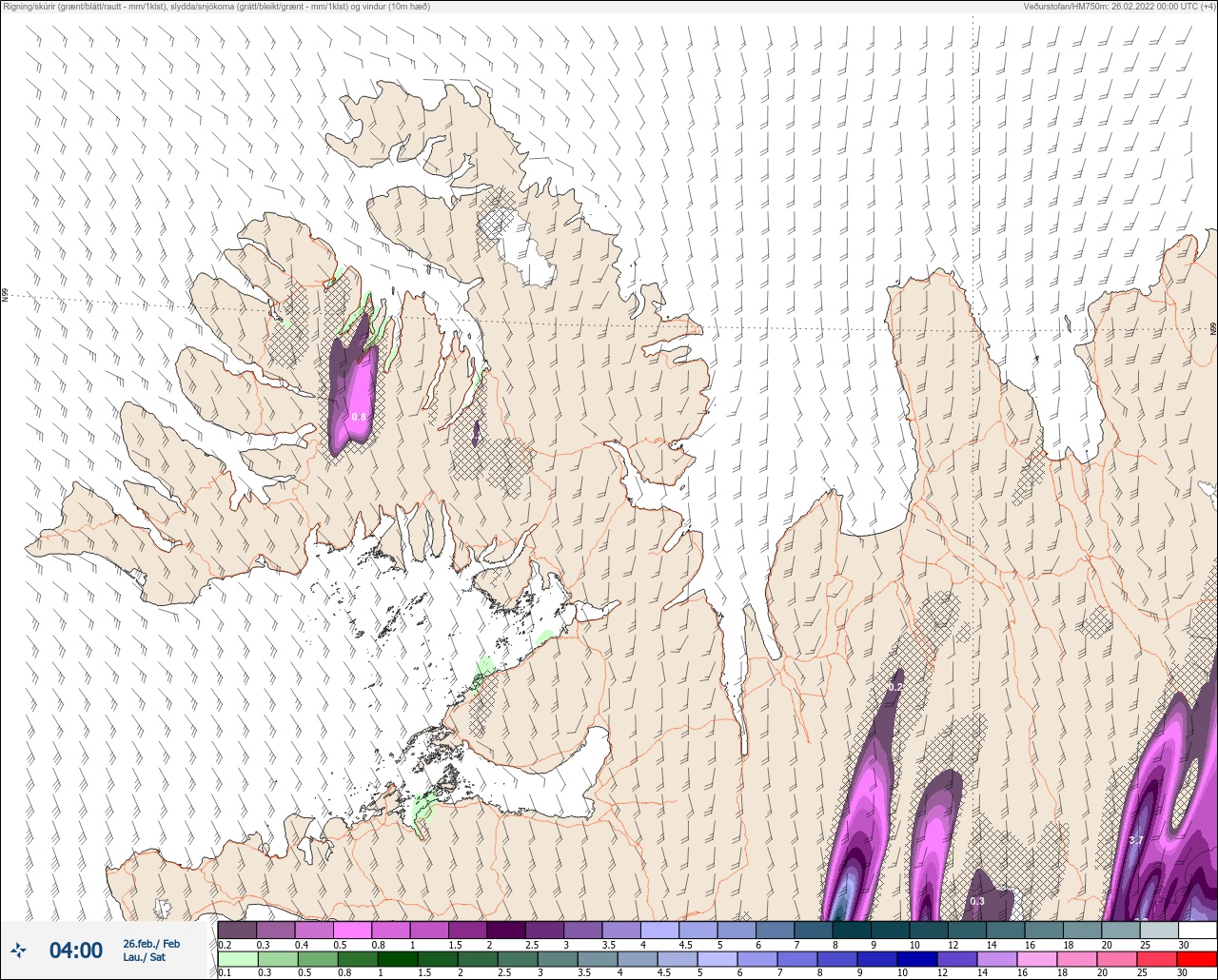This screenshot has height=980, width=1218.
Task: Select the upper legend swatch between 8 and 9
Action: click(x=852, y=930)
